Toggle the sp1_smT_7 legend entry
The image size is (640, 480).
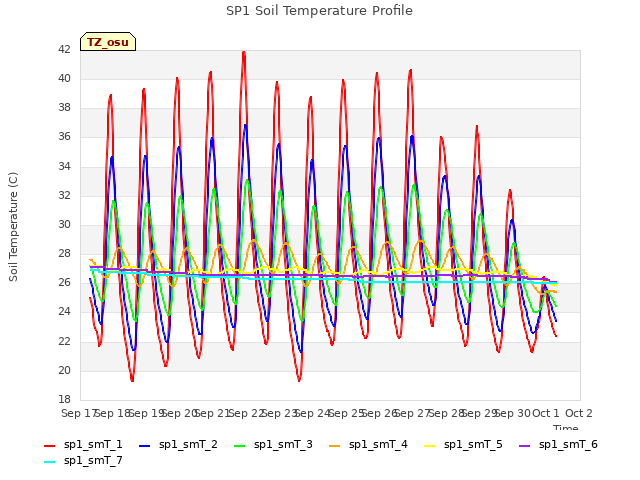83,460
